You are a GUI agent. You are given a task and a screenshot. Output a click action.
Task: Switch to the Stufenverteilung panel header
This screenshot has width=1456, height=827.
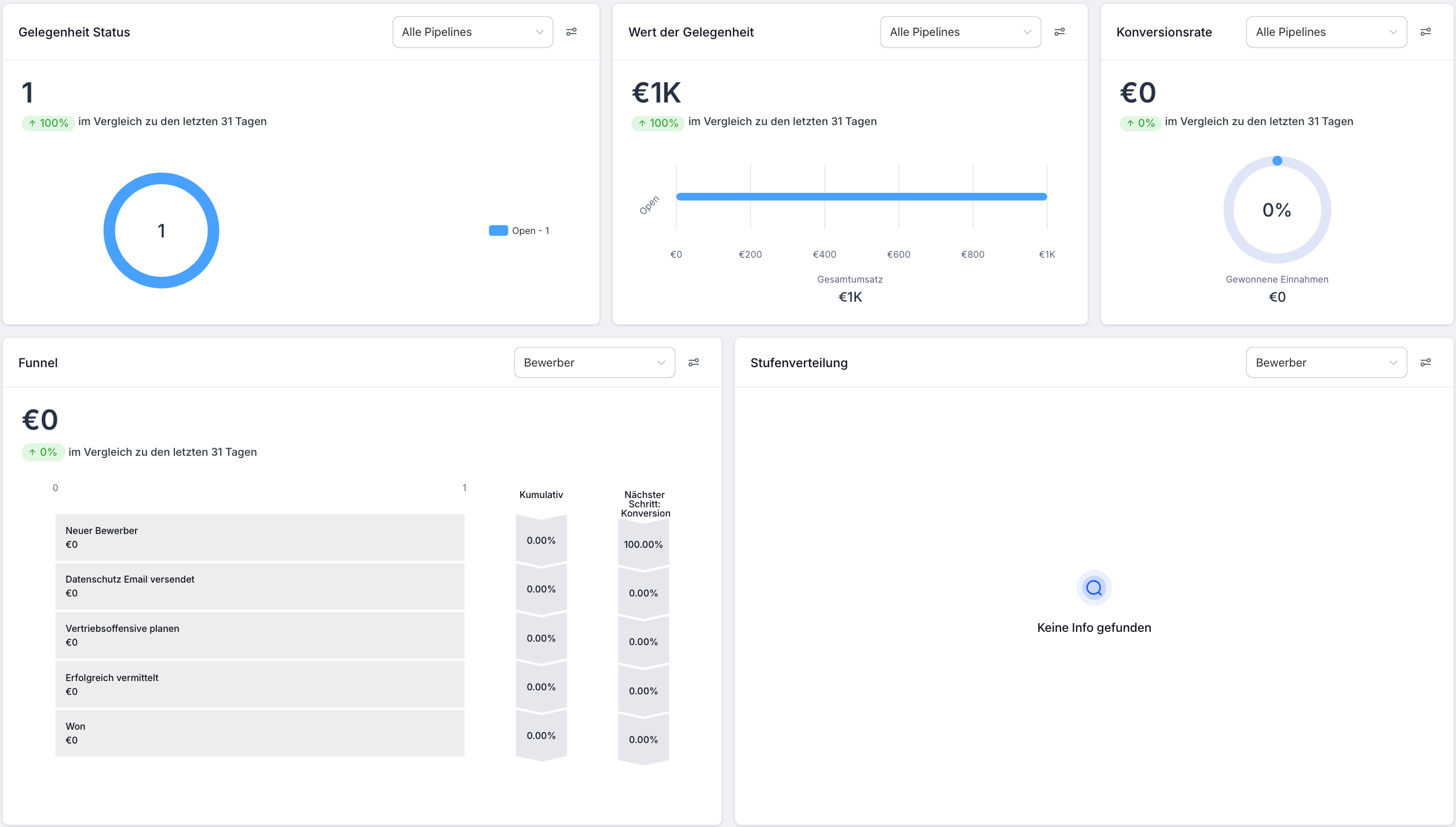point(799,363)
